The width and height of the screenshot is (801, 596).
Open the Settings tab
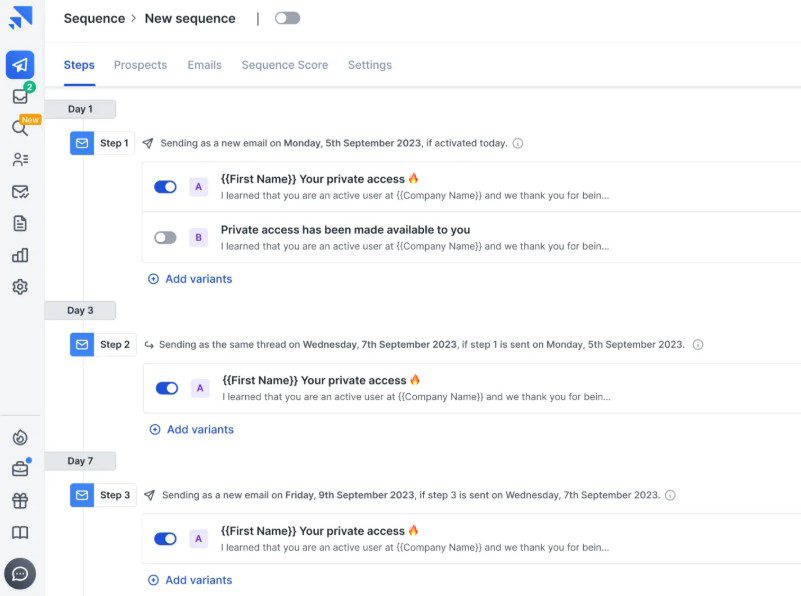370,65
